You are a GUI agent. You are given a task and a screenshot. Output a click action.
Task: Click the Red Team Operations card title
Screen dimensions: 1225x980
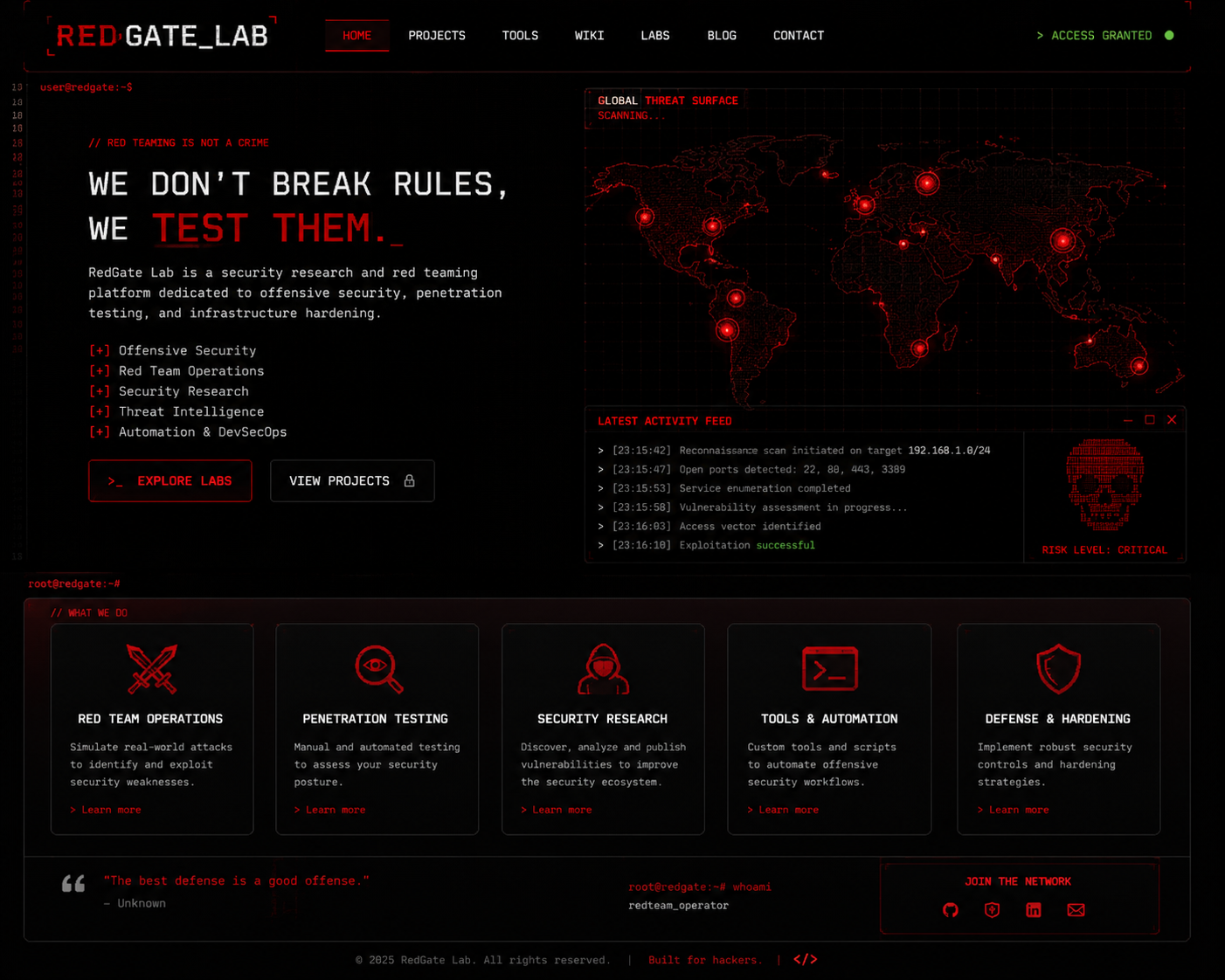pos(150,719)
